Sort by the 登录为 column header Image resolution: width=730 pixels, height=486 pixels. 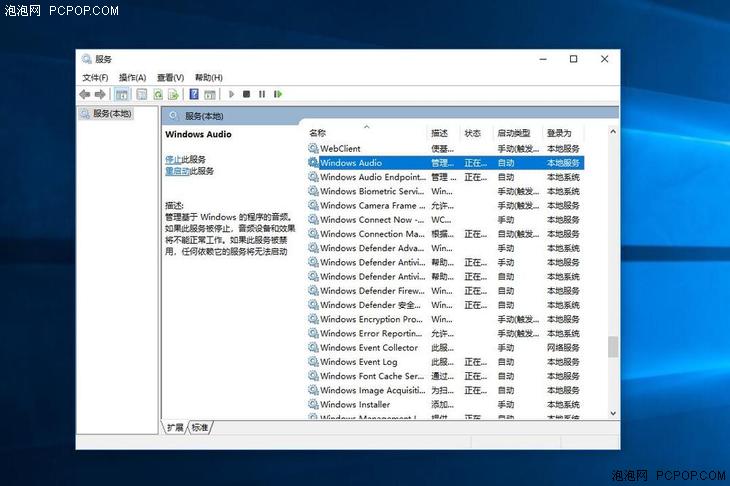coord(559,133)
